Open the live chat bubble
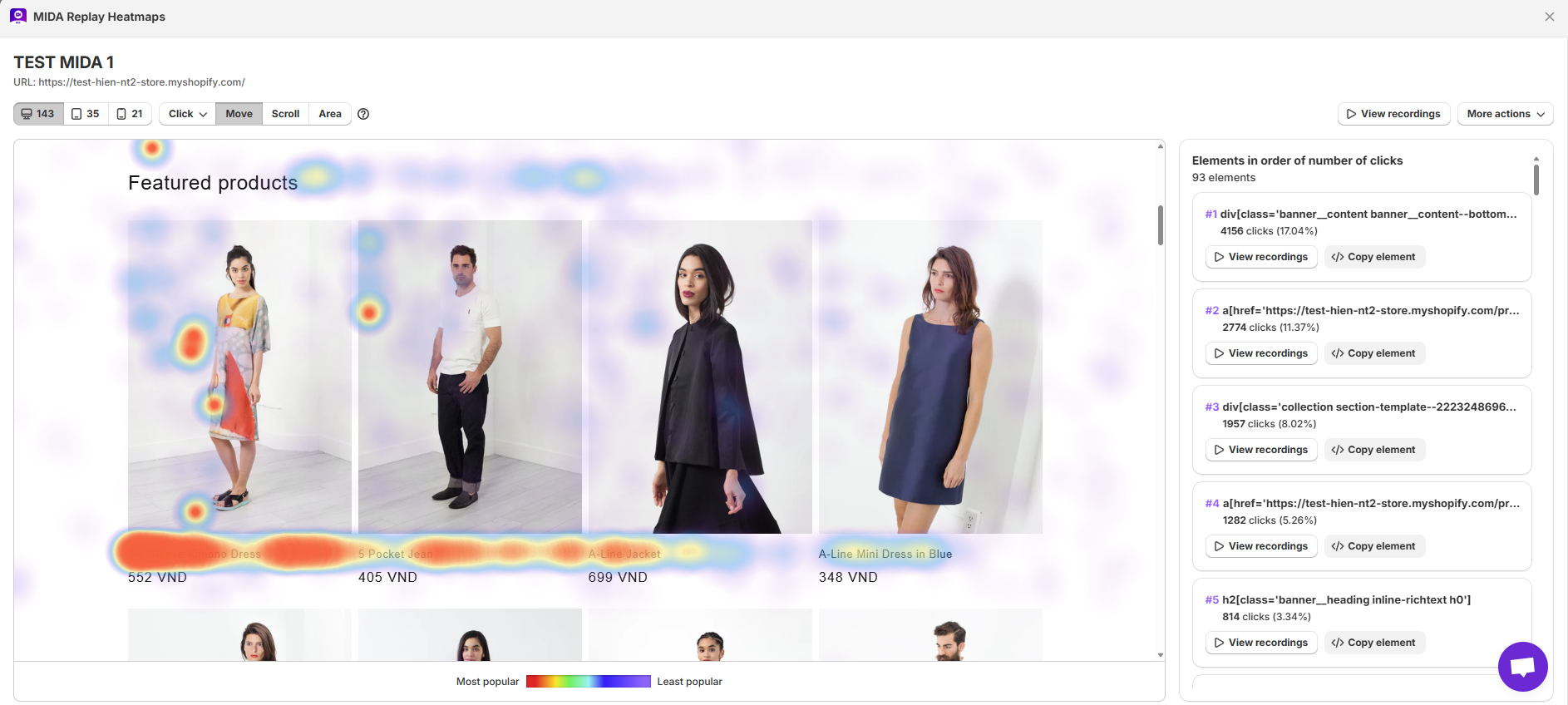Viewport: 1568px width, 705px height. point(1522,666)
